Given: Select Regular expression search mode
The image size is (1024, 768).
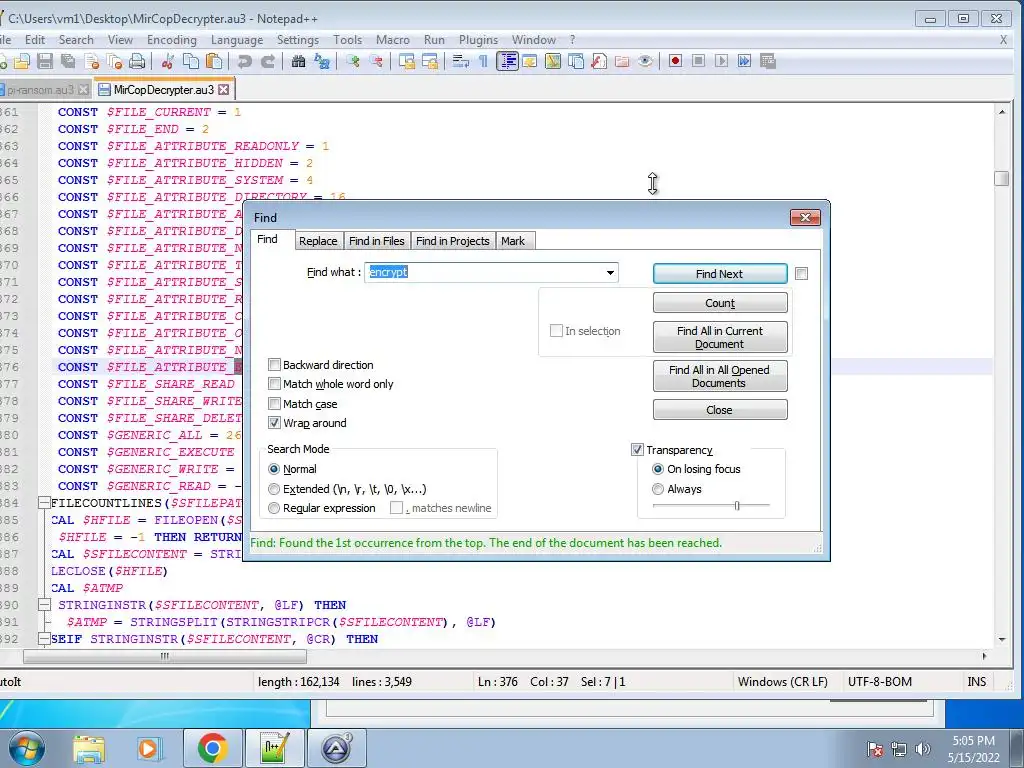Looking at the screenshot, I should pyautogui.click(x=274, y=507).
